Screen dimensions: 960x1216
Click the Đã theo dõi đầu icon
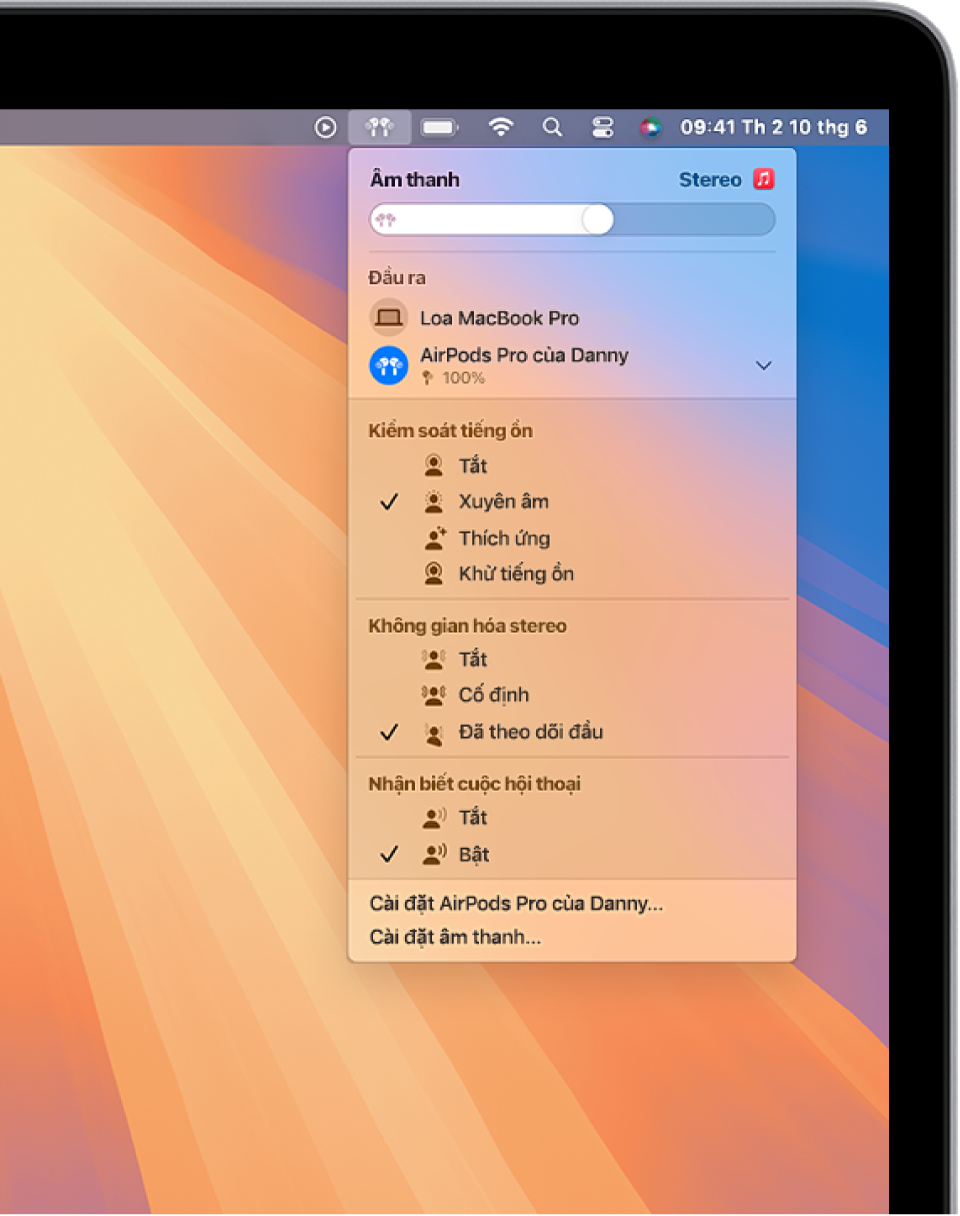point(434,733)
